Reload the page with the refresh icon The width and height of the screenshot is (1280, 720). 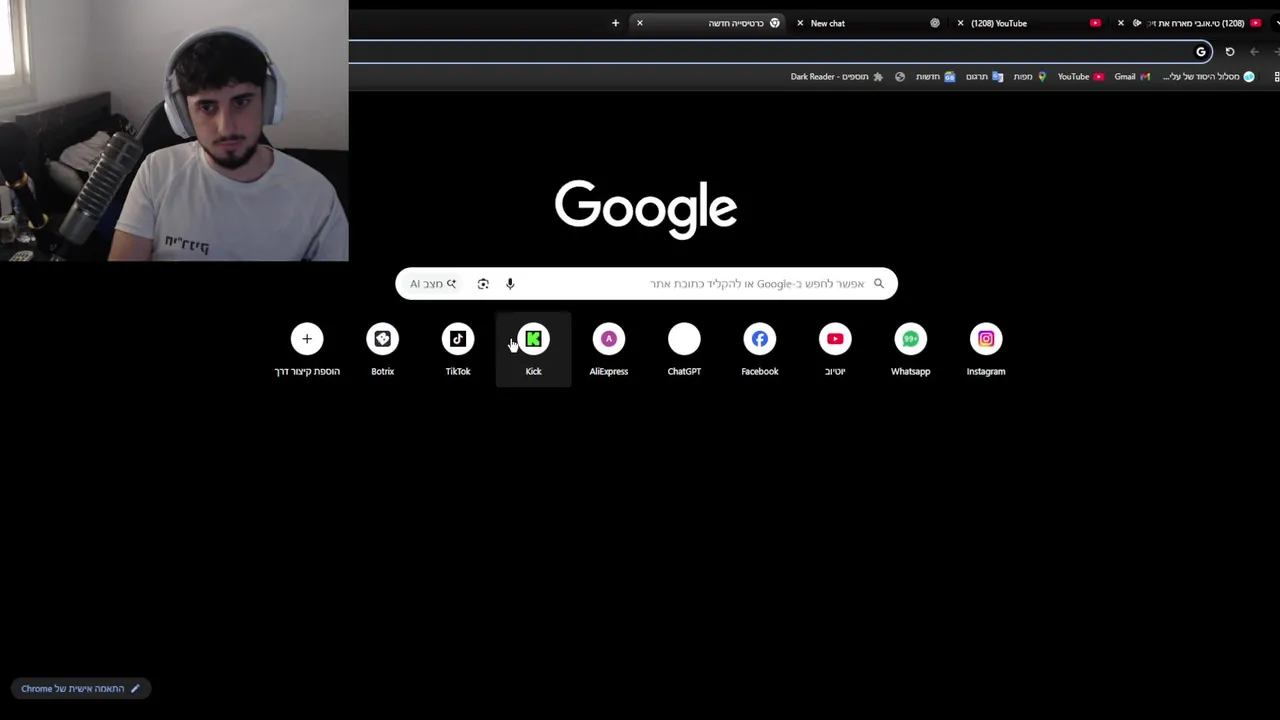[1230, 52]
